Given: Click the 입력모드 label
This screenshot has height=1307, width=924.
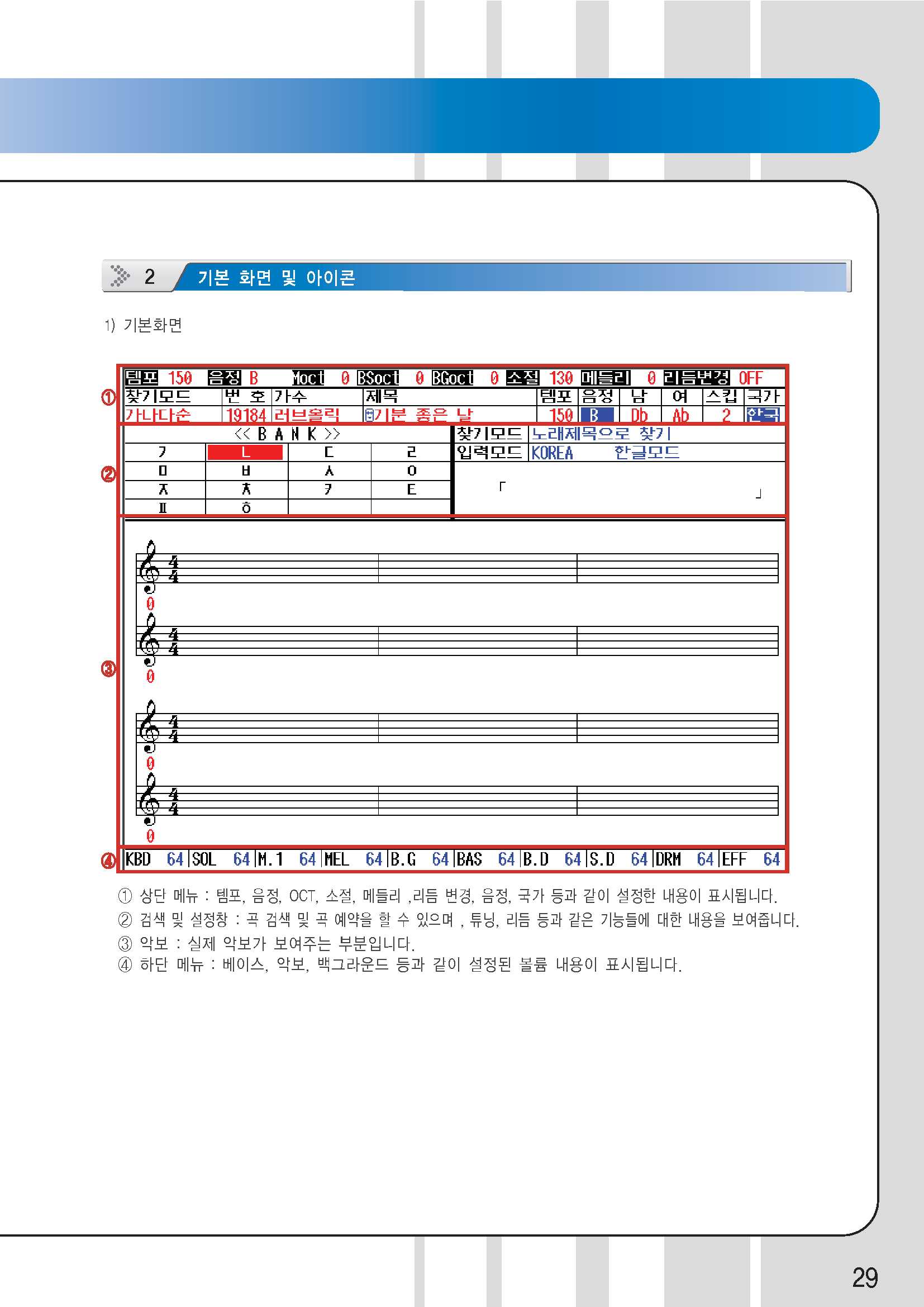Looking at the screenshot, I should point(489,453).
